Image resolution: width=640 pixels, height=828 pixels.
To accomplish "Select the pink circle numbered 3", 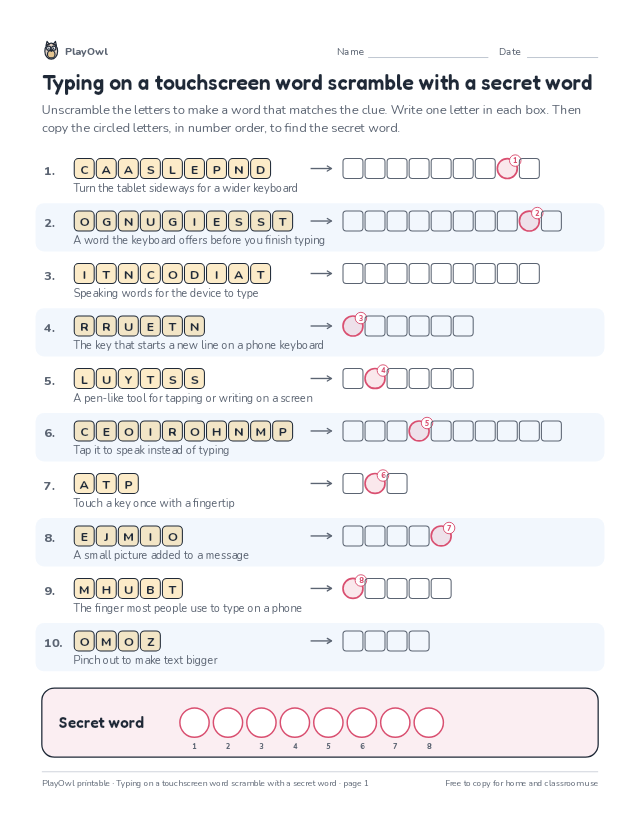I will tap(353, 326).
